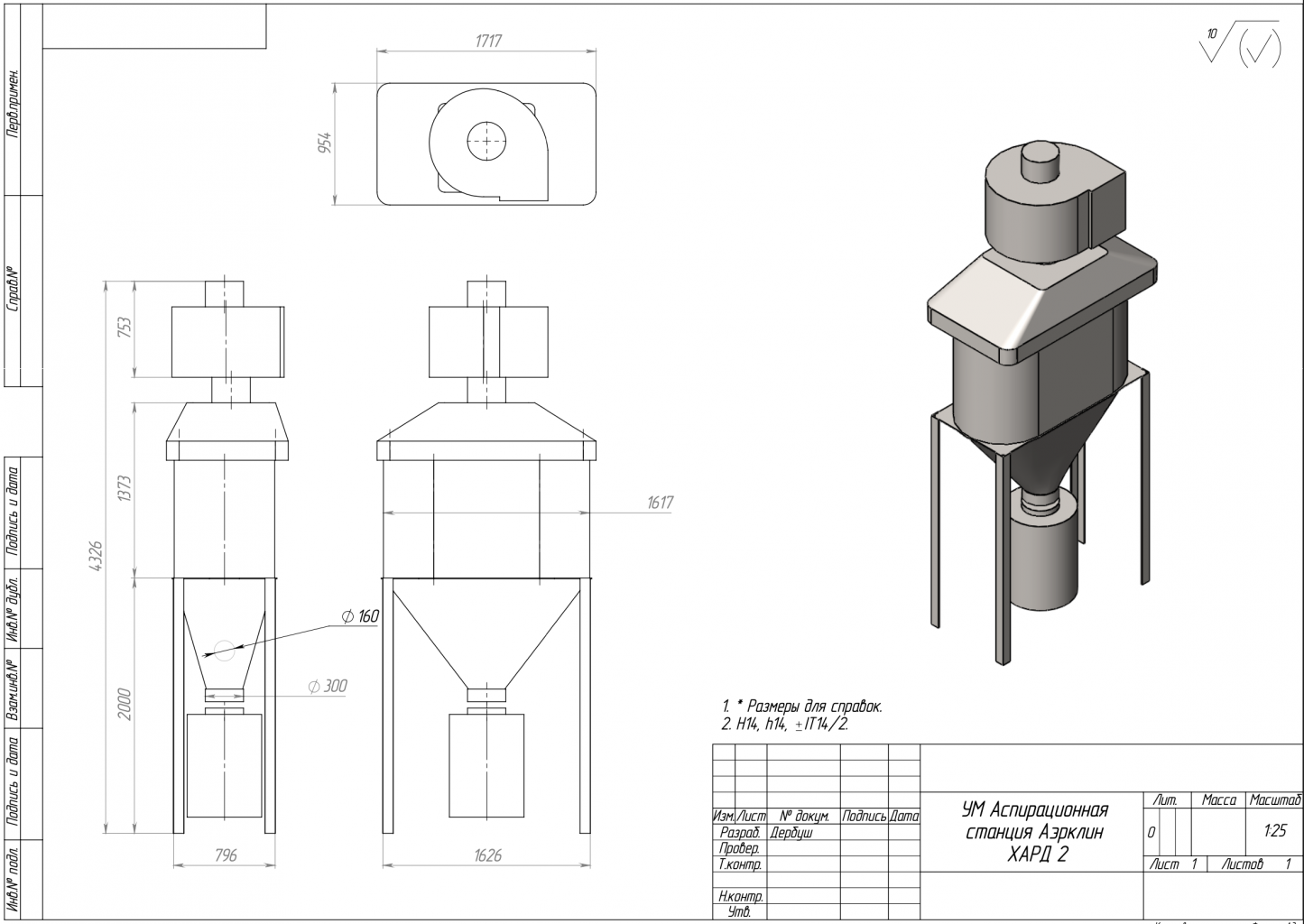Image resolution: width=1304 pixels, height=924 pixels.
Task: Select the 1717 width dimension on top view
Action: click(x=487, y=41)
